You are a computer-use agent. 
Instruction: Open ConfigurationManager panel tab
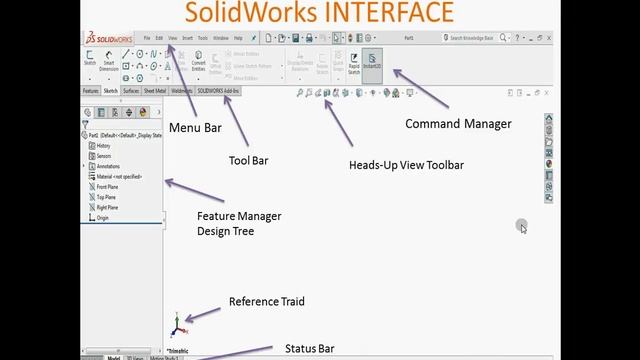click(115, 112)
